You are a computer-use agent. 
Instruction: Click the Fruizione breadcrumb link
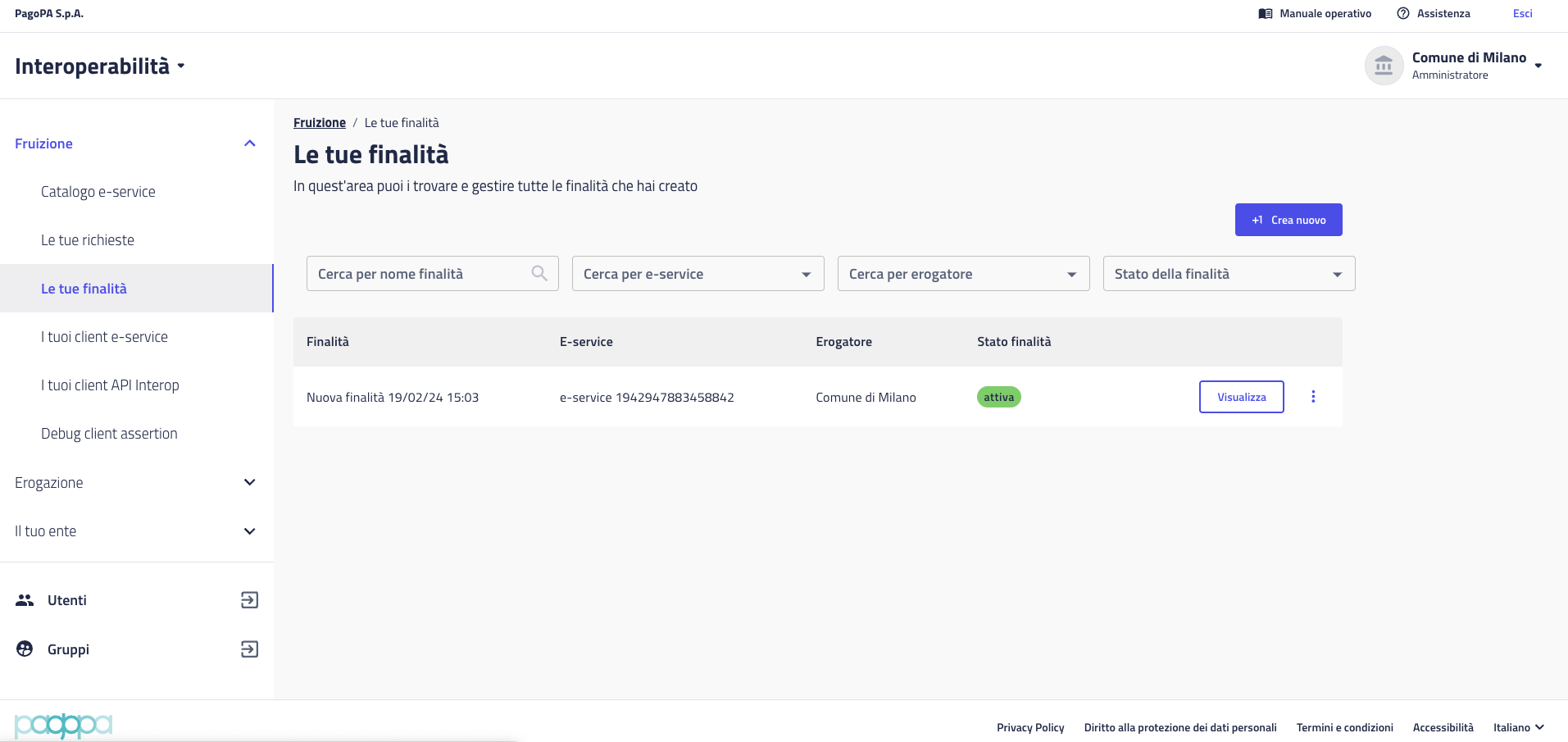pyautogui.click(x=320, y=123)
